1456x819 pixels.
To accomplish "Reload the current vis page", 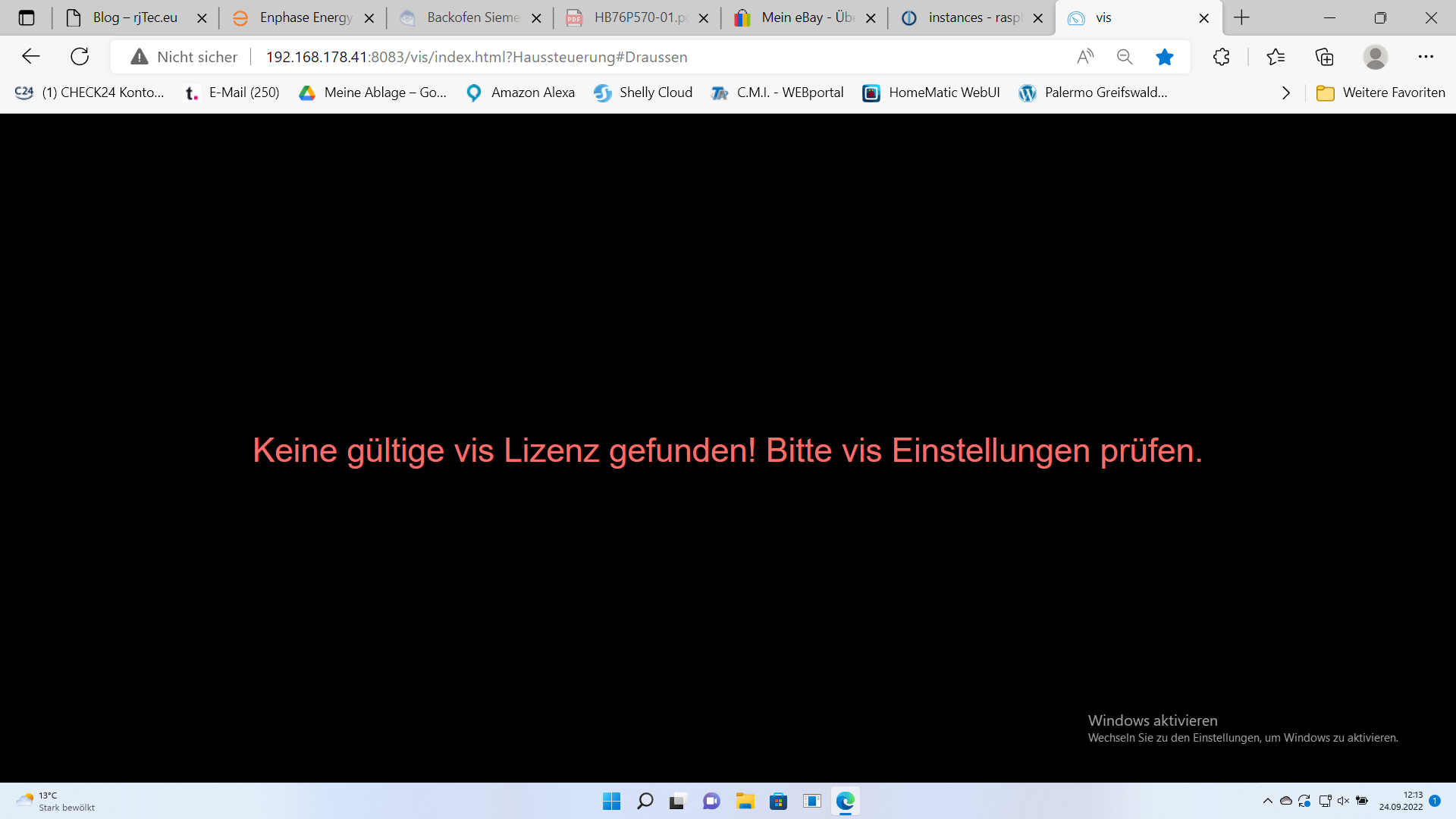I will [80, 56].
